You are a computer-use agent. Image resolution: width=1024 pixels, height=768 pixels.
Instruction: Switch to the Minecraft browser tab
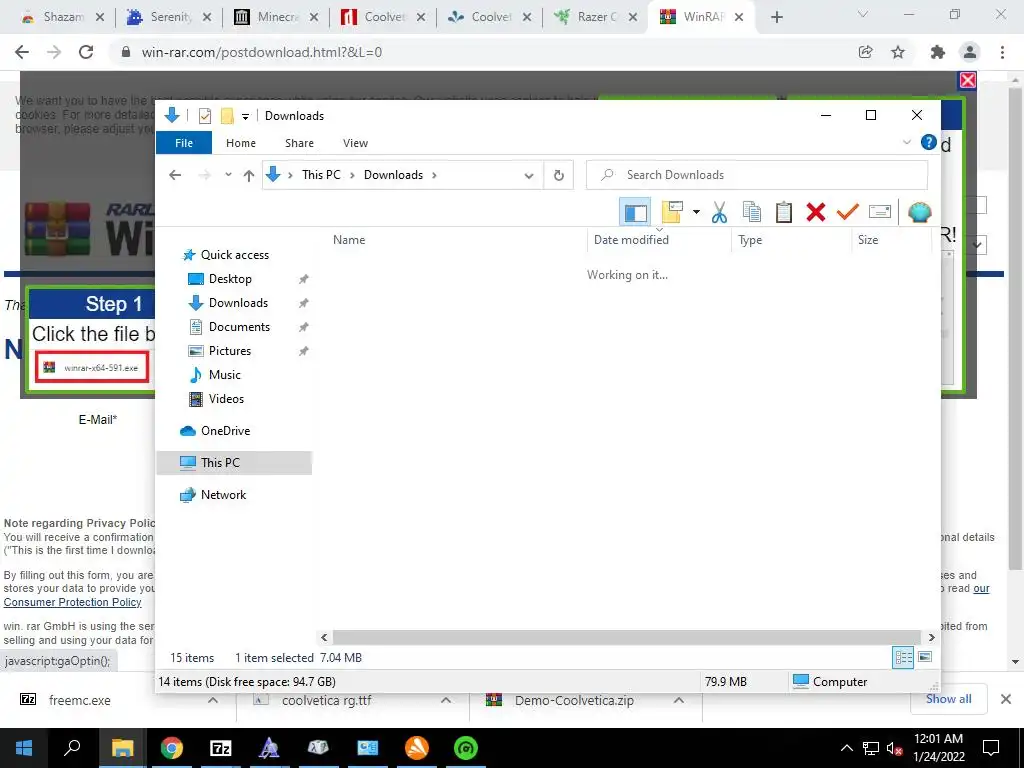point(277,17)
